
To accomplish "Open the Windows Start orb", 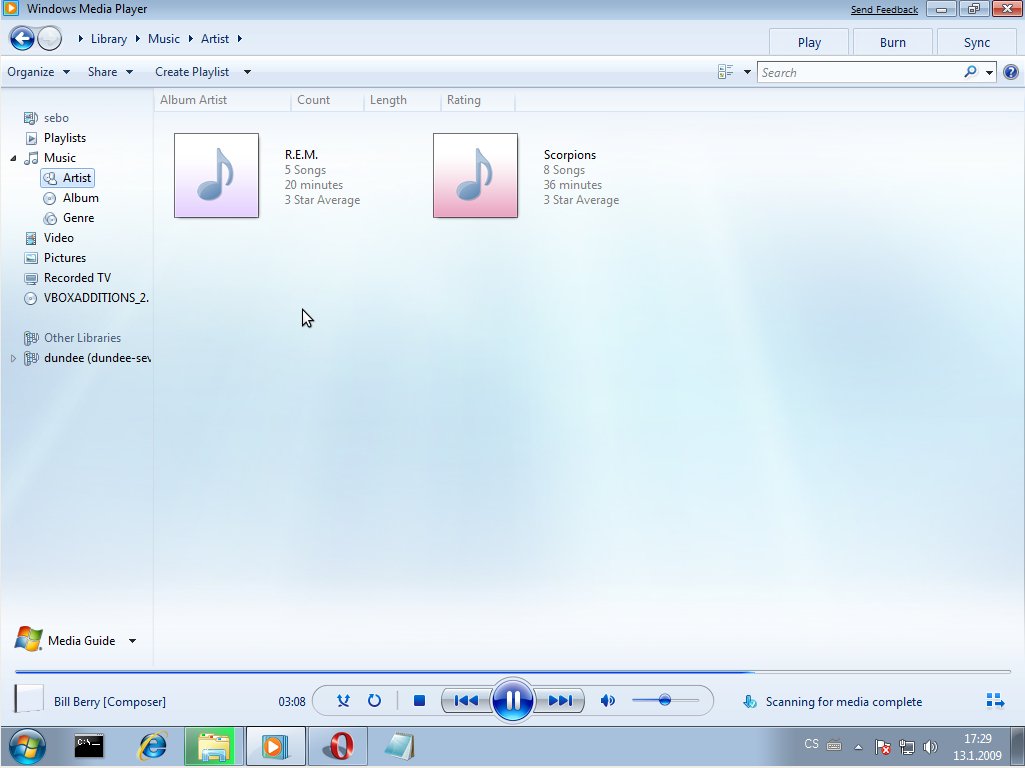I will (x=27, y=746).
